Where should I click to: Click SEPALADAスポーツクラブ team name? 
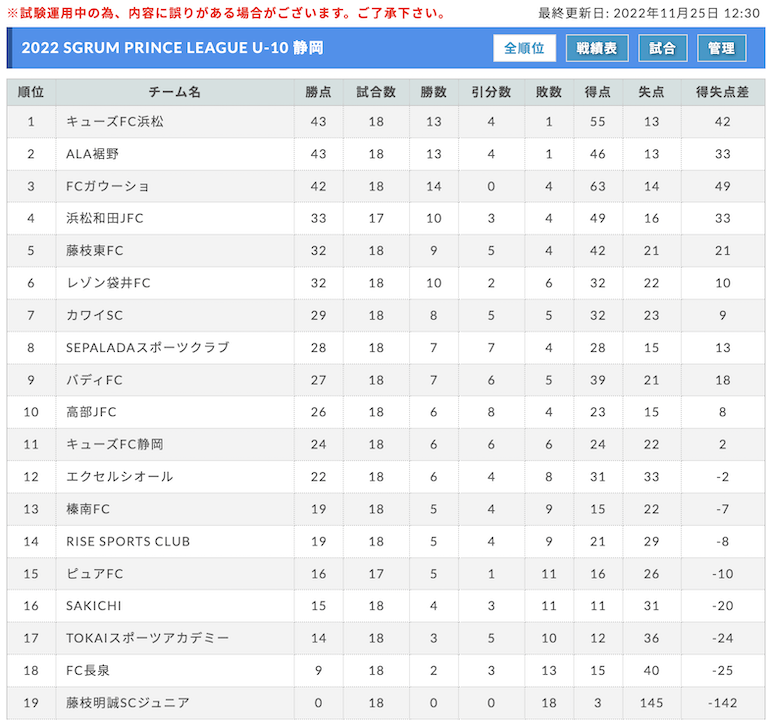[147, 347]
